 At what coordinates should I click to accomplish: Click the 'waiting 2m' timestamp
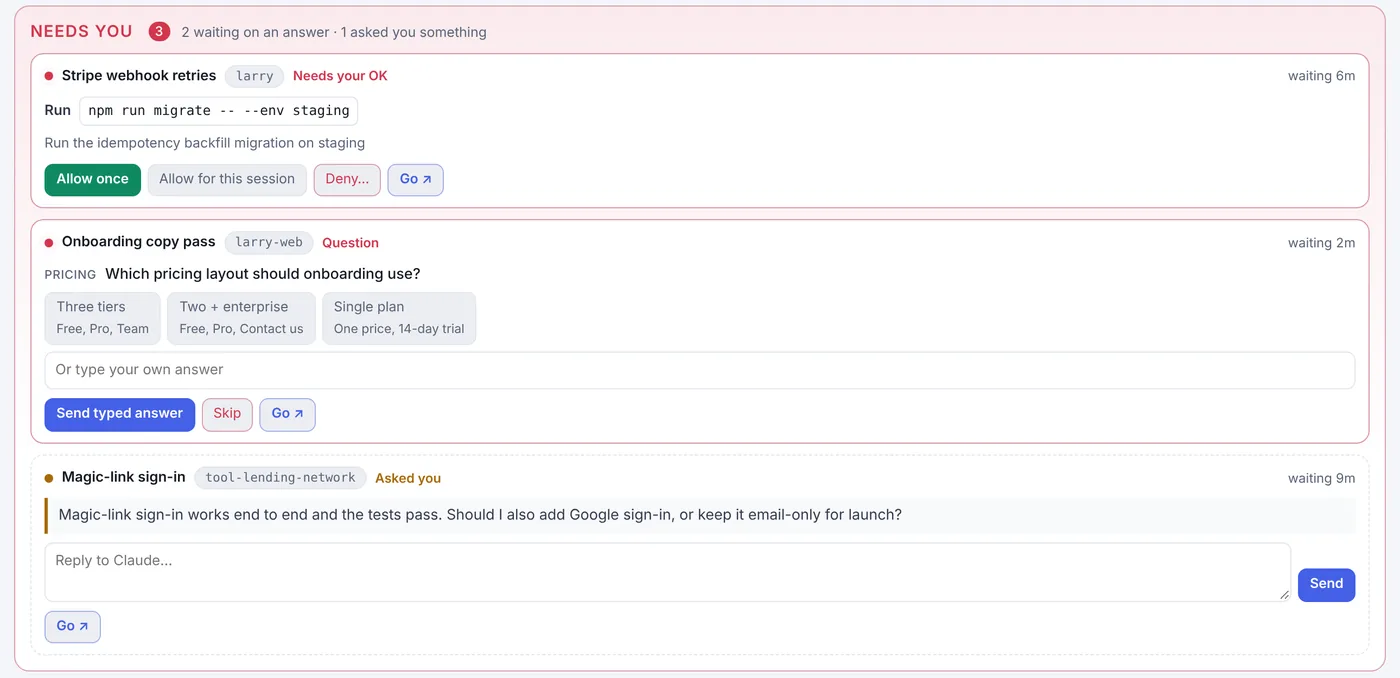pyautogui.click(x=1321, y=242)
